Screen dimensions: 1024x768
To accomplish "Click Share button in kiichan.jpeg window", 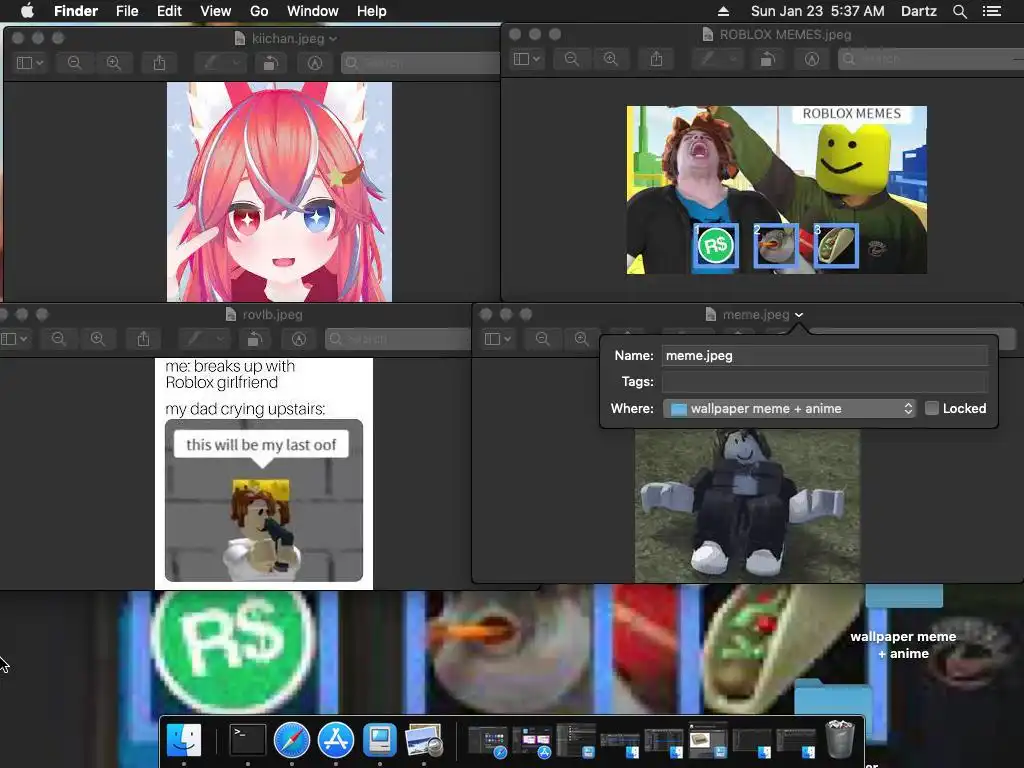I will coord(159,63).
